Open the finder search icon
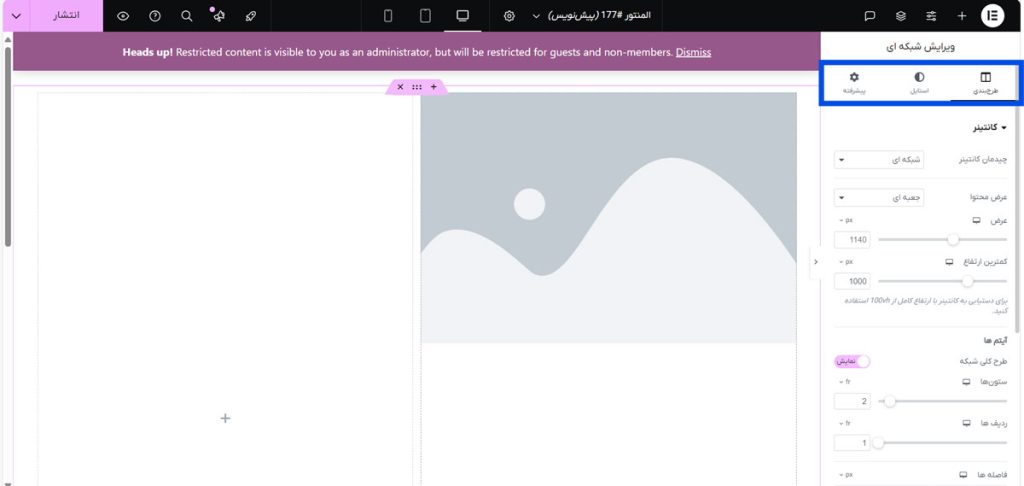Screen dimensions: 1024x486 187,16
